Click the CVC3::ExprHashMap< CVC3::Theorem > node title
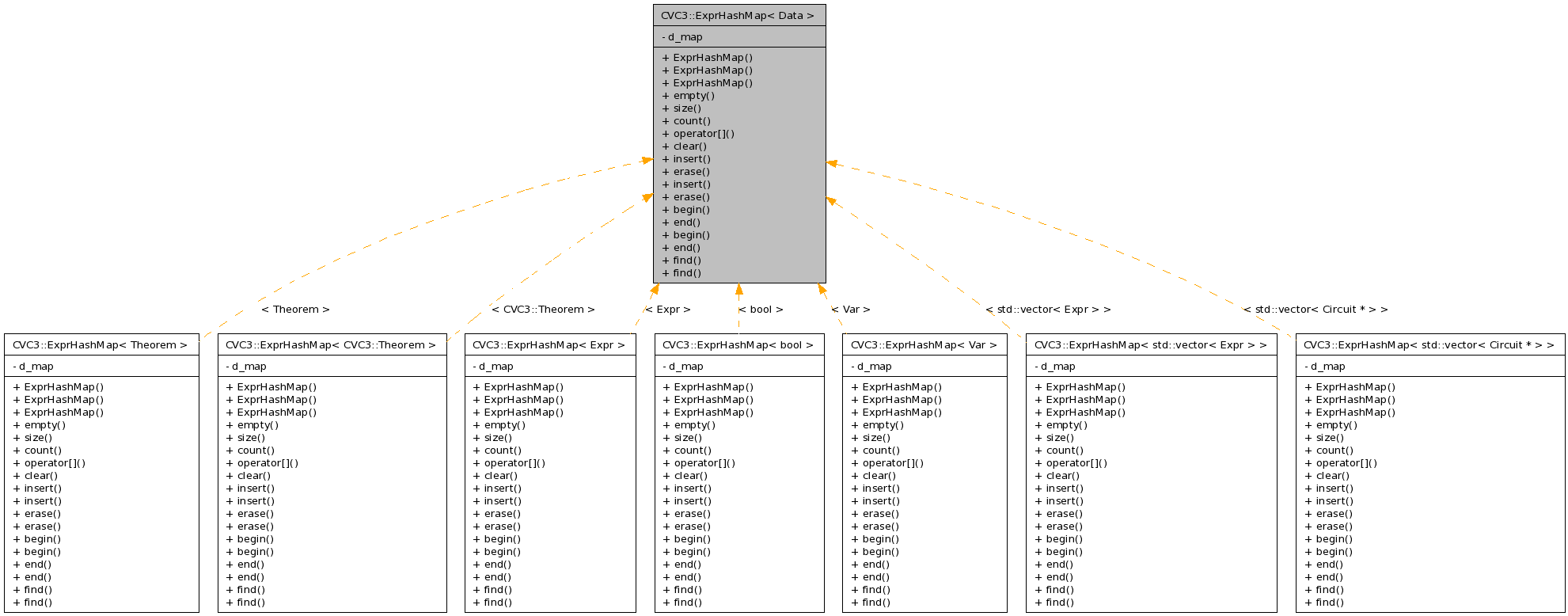The width and height of the screenshot is (1568, 616). [332, 345]
